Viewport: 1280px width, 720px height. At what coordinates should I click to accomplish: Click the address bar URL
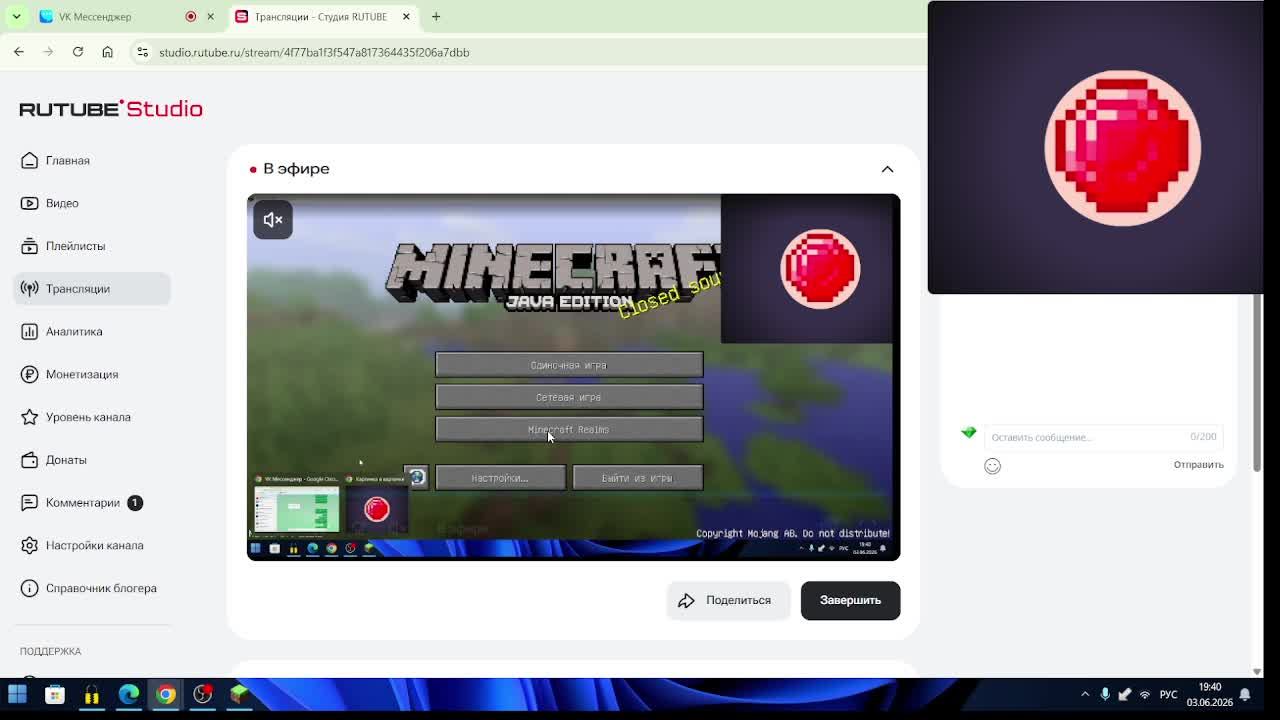[x=314, y=52]
